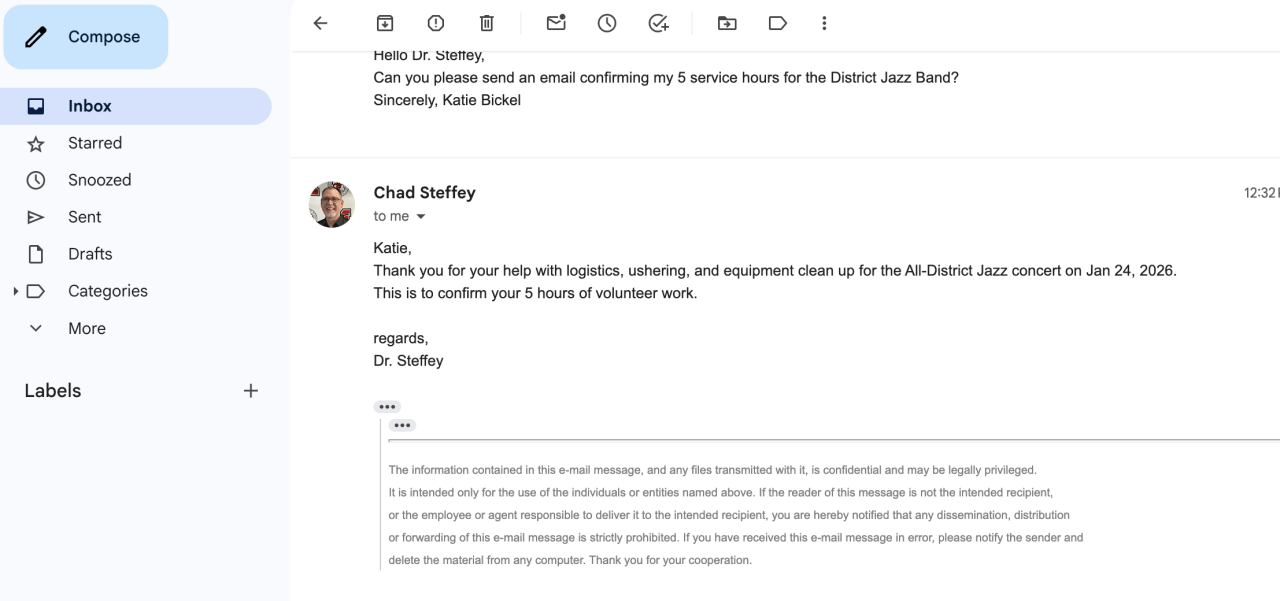The width and height of the screenshot is (1280, 601).
Task: Expand the 'to me' recipient details arrow
Action: 421,217
